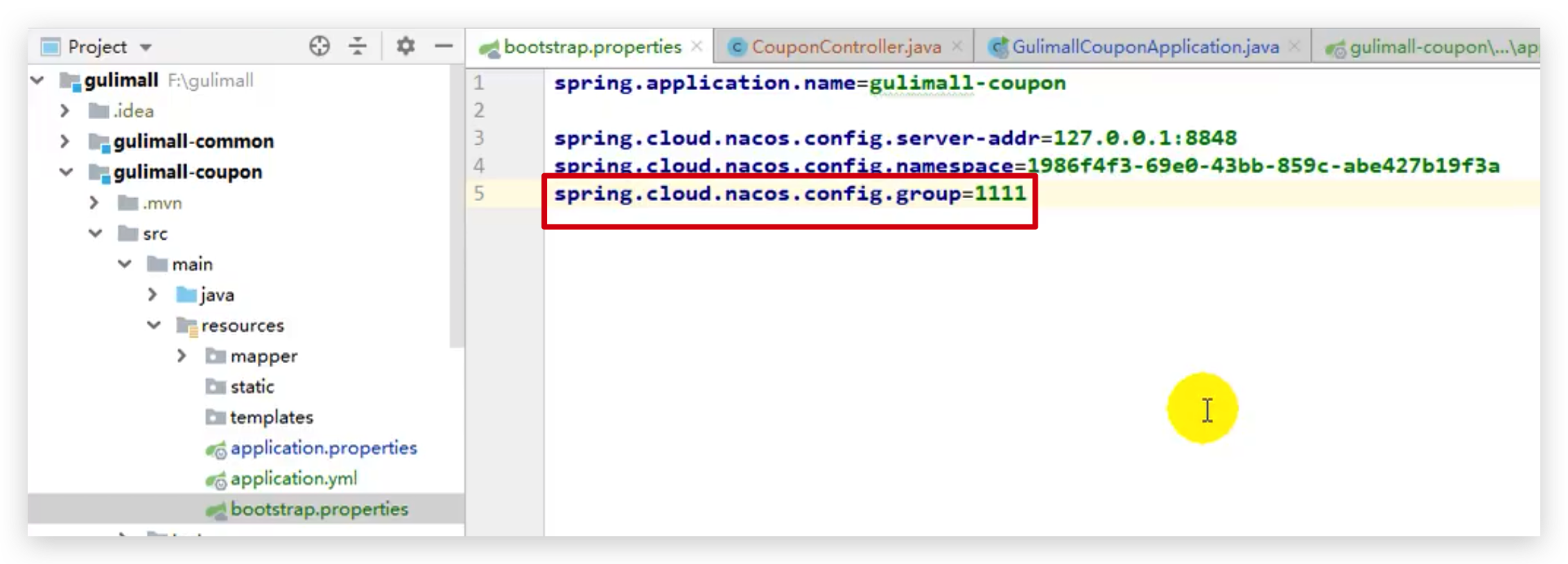Expand the .idea folder
The width and height of the screenshot is (1568, 564).
point(64,111)
